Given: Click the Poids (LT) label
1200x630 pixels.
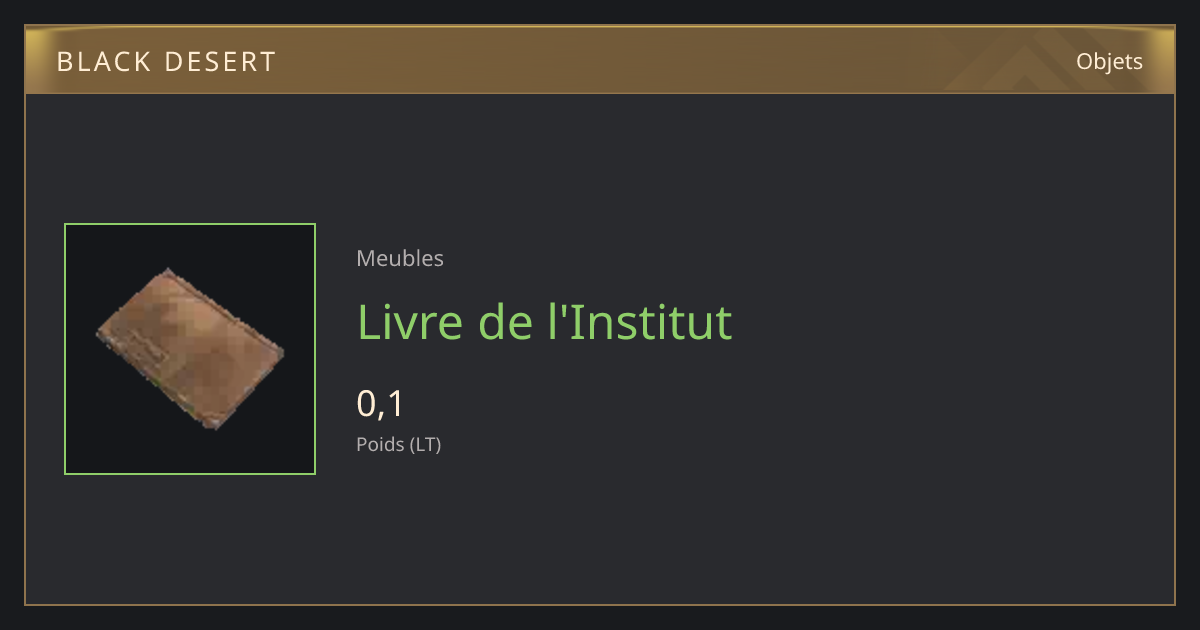Looking at the screenshot, I should [x=399, y=445].
